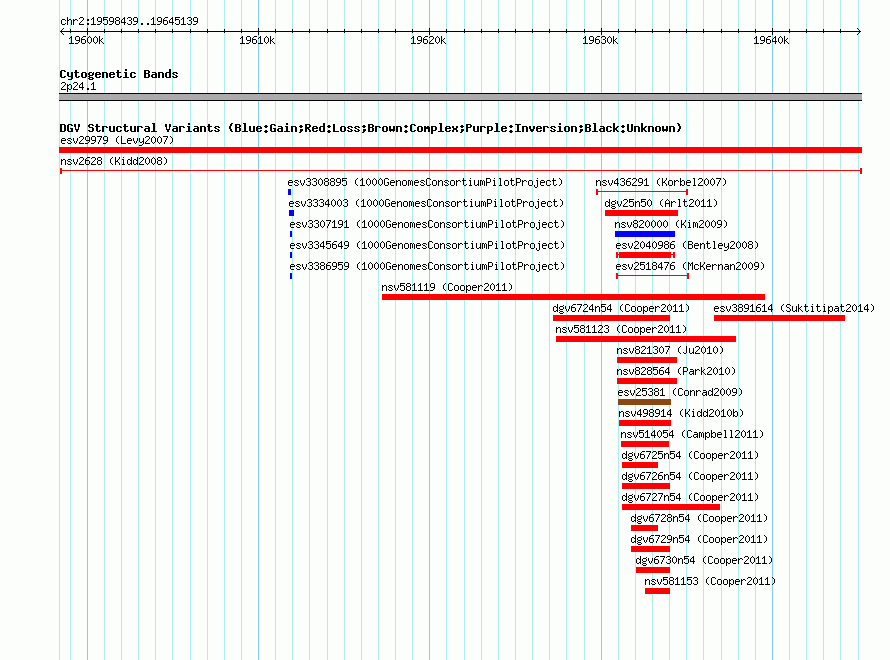
Task: Click the long nsv581119 (Cooper2011) red bar
Action: click(x=573, y=297)
